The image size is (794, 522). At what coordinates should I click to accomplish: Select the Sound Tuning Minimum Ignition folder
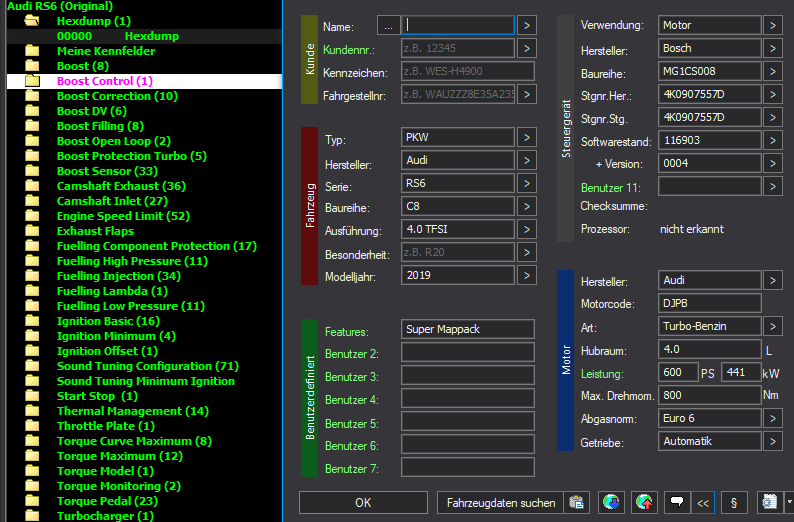[x=146, y=381]
